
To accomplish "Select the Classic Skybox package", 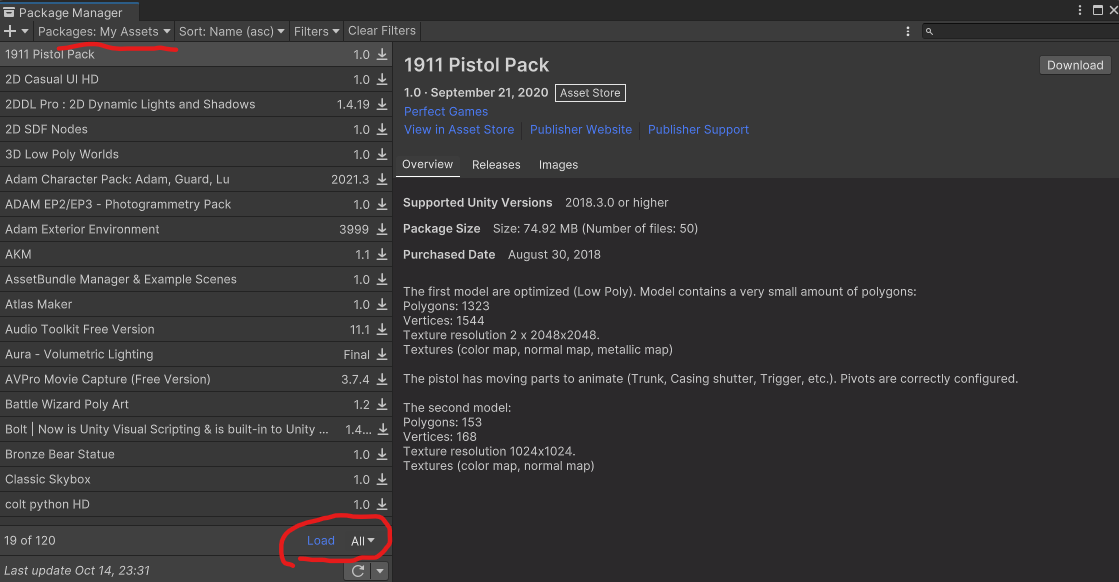I will click(196, 479).
